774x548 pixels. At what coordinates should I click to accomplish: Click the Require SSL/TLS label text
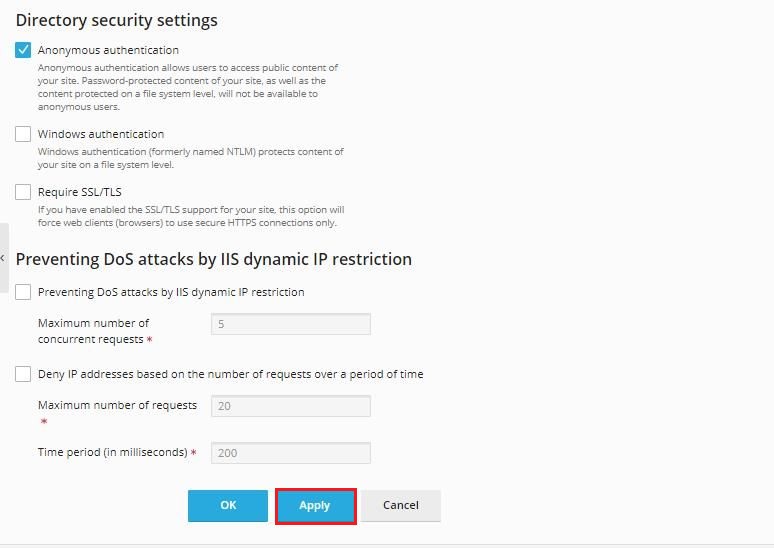point(80,192)
